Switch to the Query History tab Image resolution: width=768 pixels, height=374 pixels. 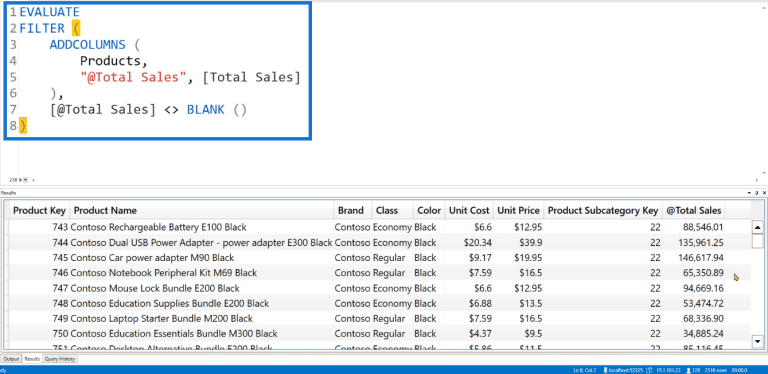click(x=60, y=359)
